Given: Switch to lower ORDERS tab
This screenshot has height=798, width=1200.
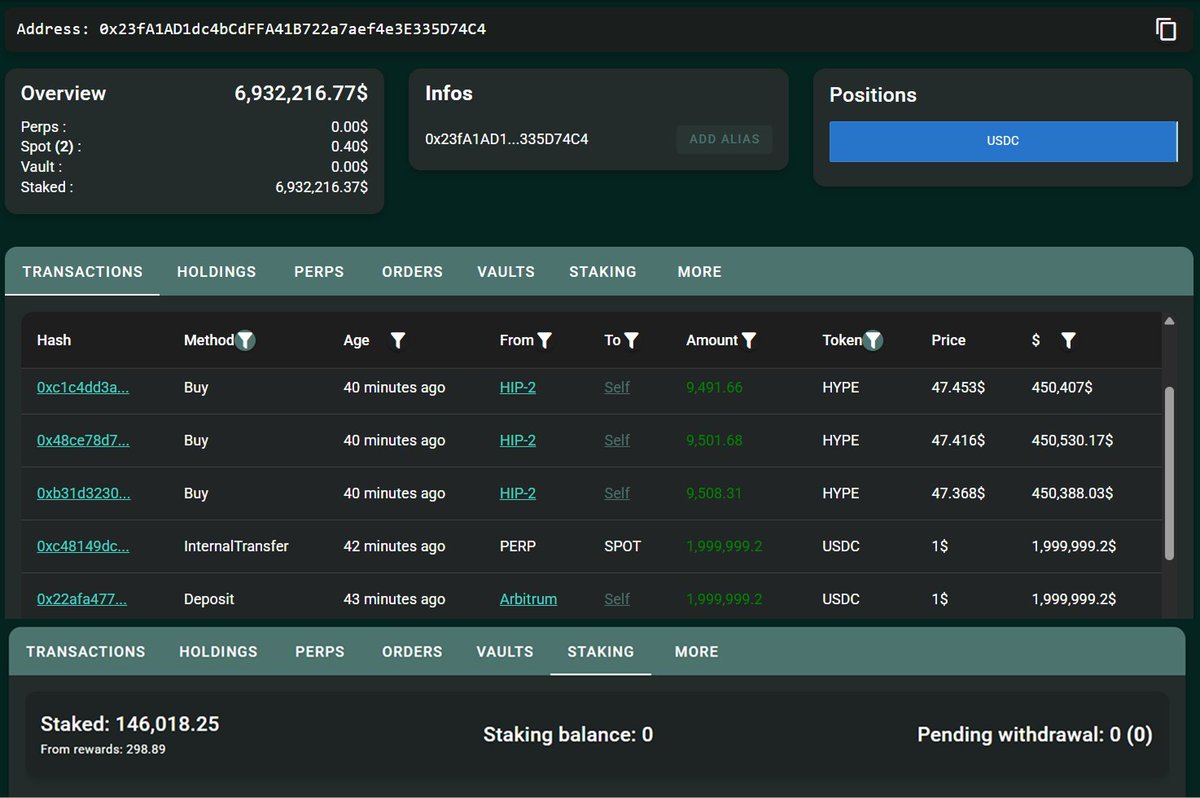Looking at the screenshot, I should tap(412, 652).
